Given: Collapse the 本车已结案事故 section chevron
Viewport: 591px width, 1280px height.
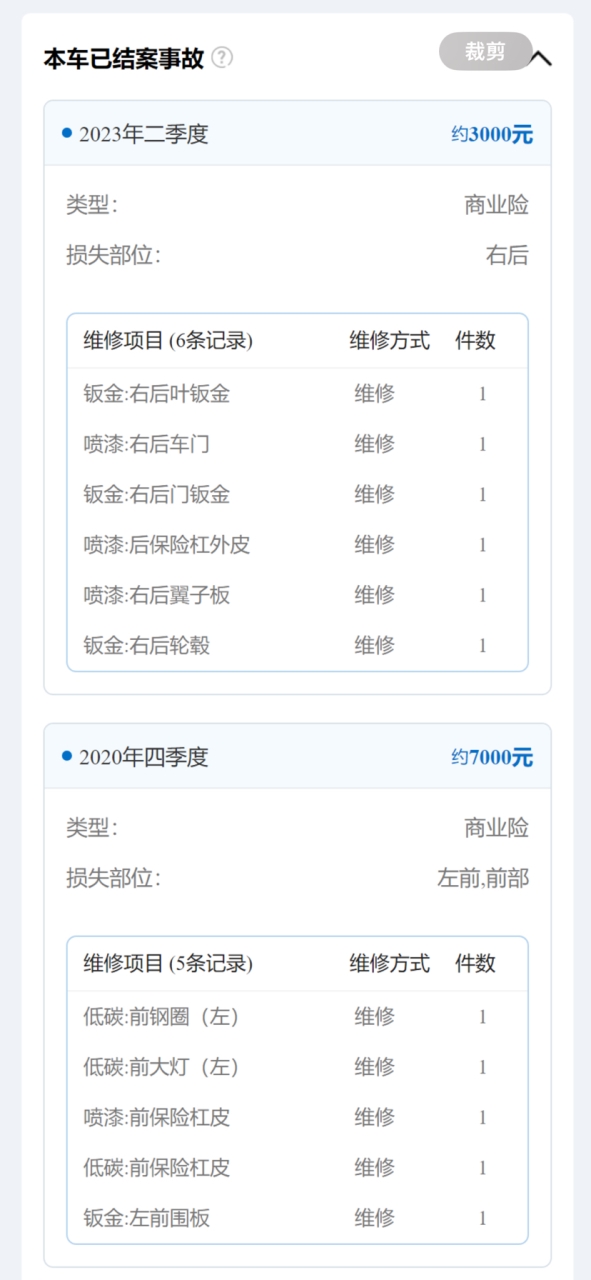Looking at the screenshot, I should (540, 58).
